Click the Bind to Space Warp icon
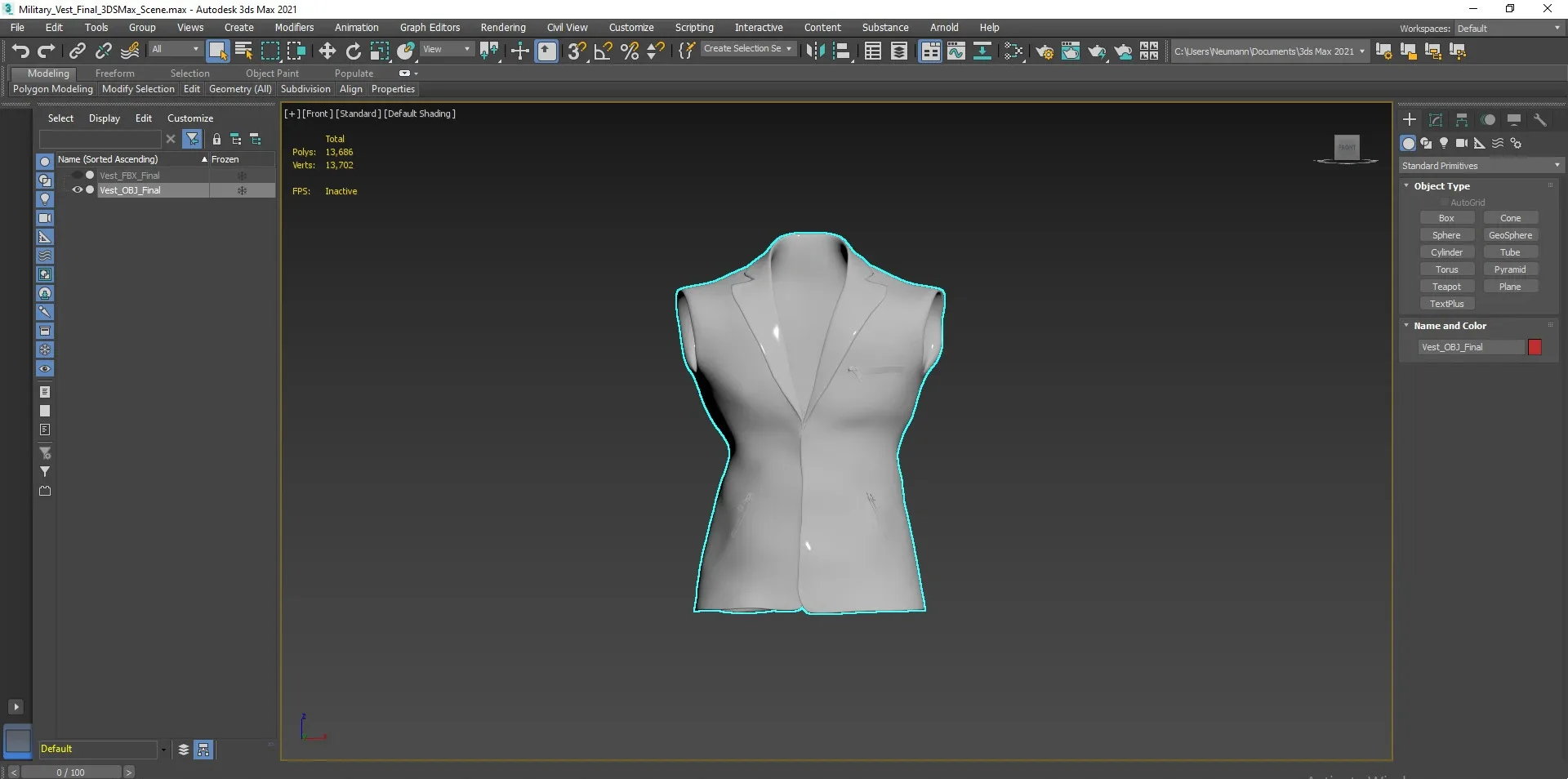This screenshot has width=1568, height=779. (130, 51)
